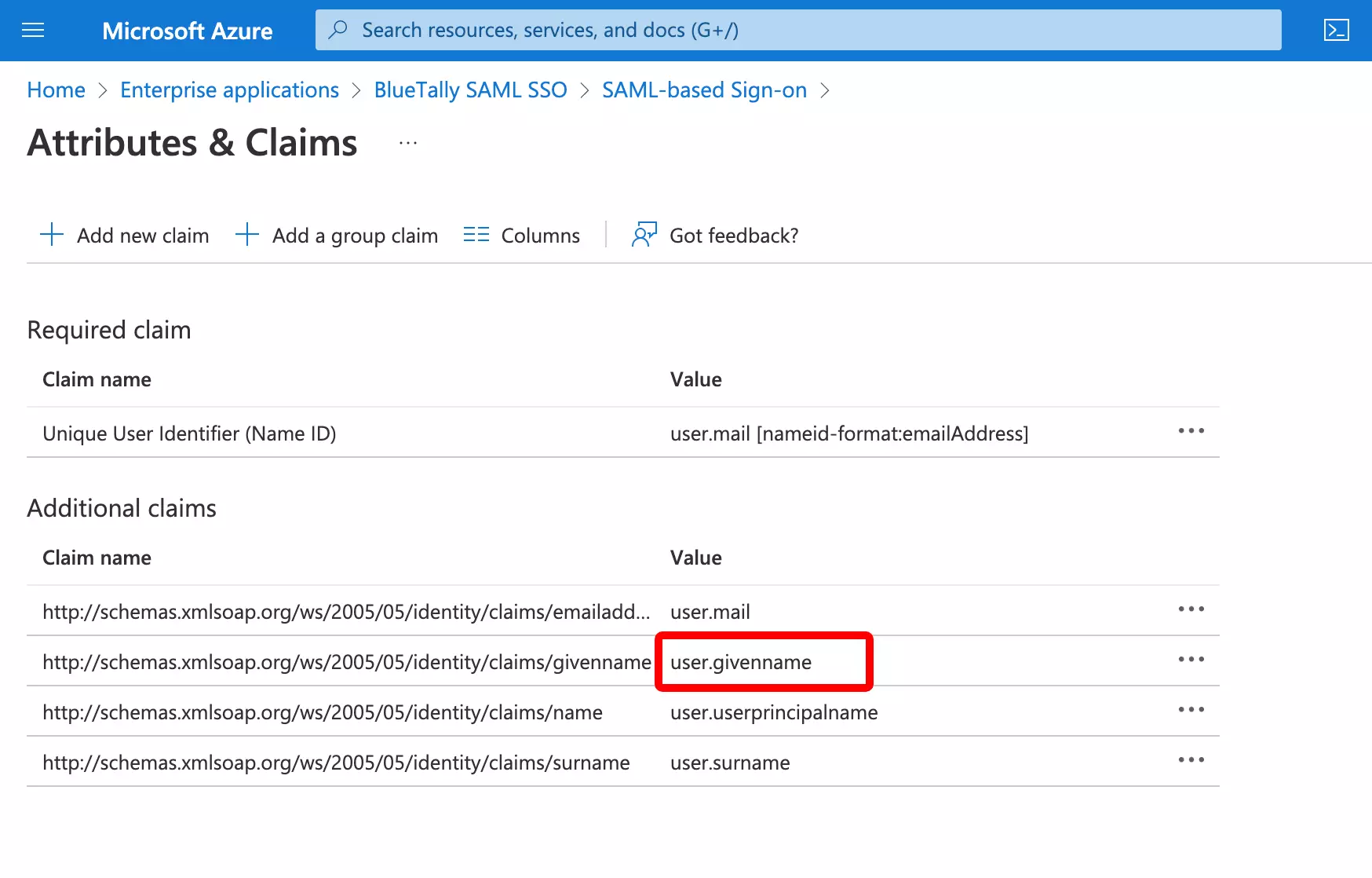
Task: Open options menu for user.userprincipalname row
Action: point(1191,710)
